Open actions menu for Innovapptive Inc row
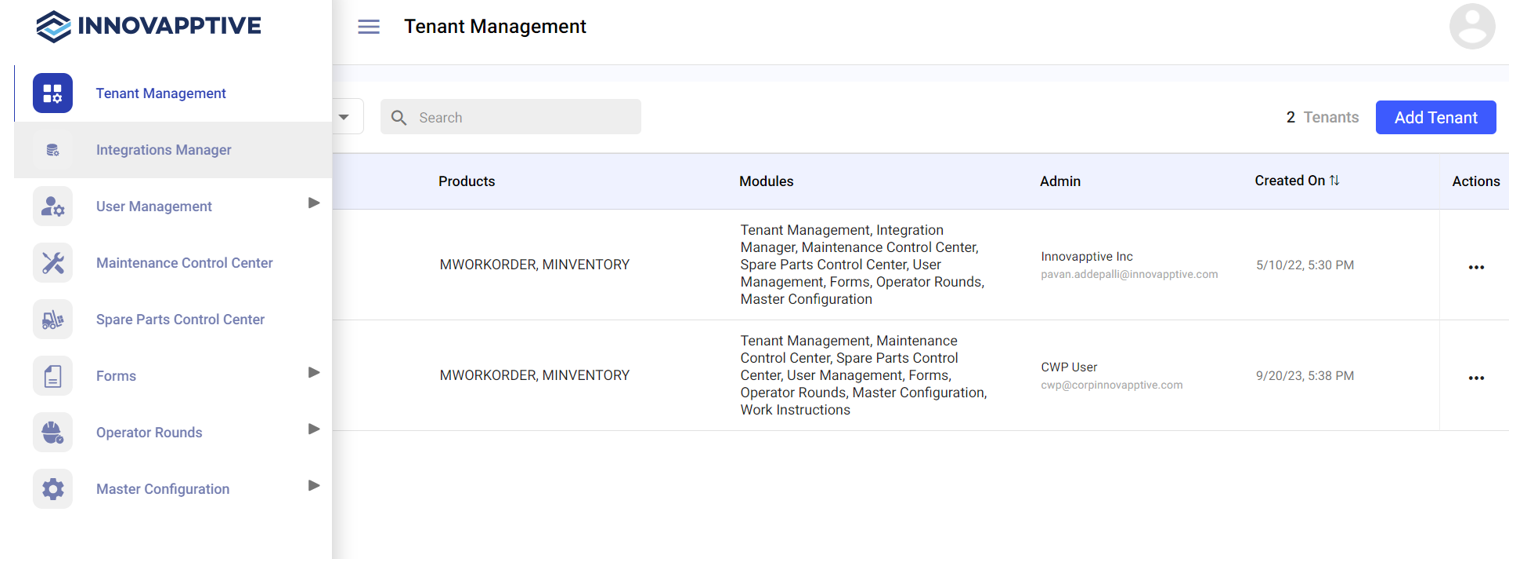 pyautogui.click(x=1476, y=267)
